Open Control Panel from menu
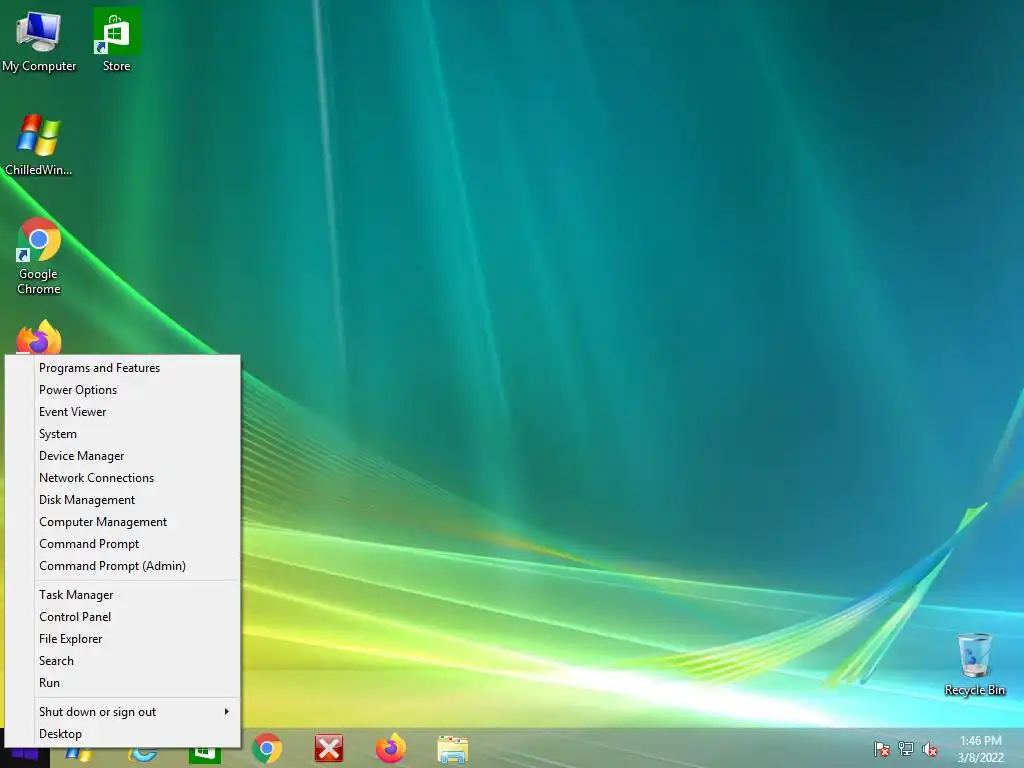This screenshot has width=1024, height=768. tap(123, 617)
